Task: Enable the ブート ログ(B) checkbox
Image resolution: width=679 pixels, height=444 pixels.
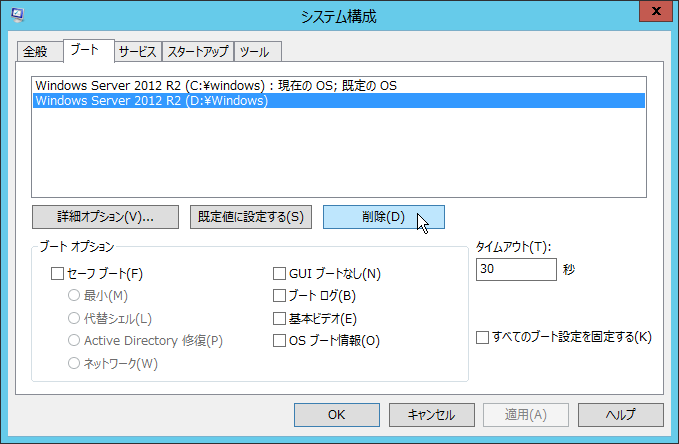Action: (280, 295)
